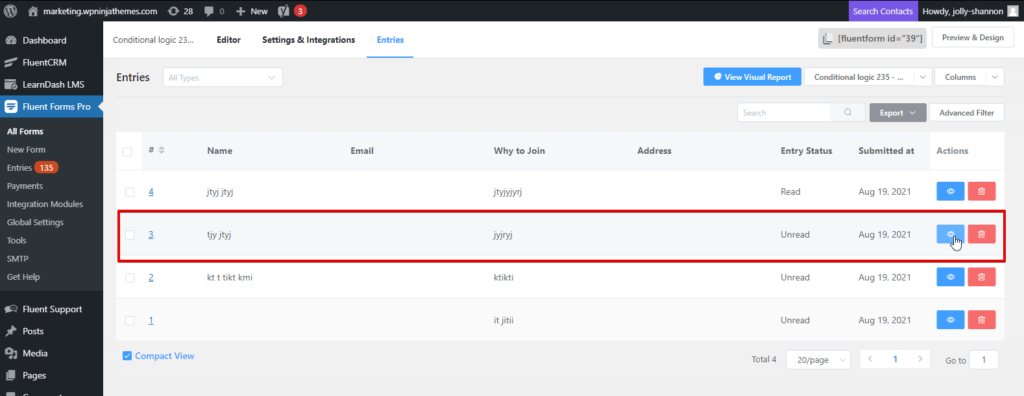Open the Conditional logic 23... form title
Screen dimensions: 1024x396
153,39
